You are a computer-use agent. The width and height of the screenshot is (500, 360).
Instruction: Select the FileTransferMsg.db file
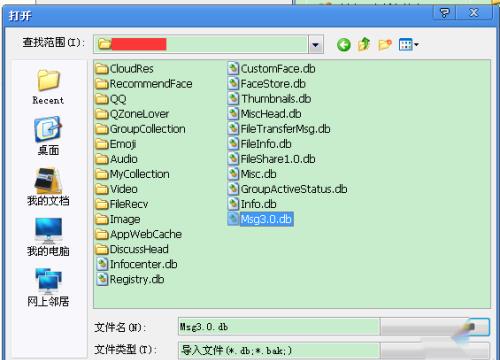click(279, 129)
